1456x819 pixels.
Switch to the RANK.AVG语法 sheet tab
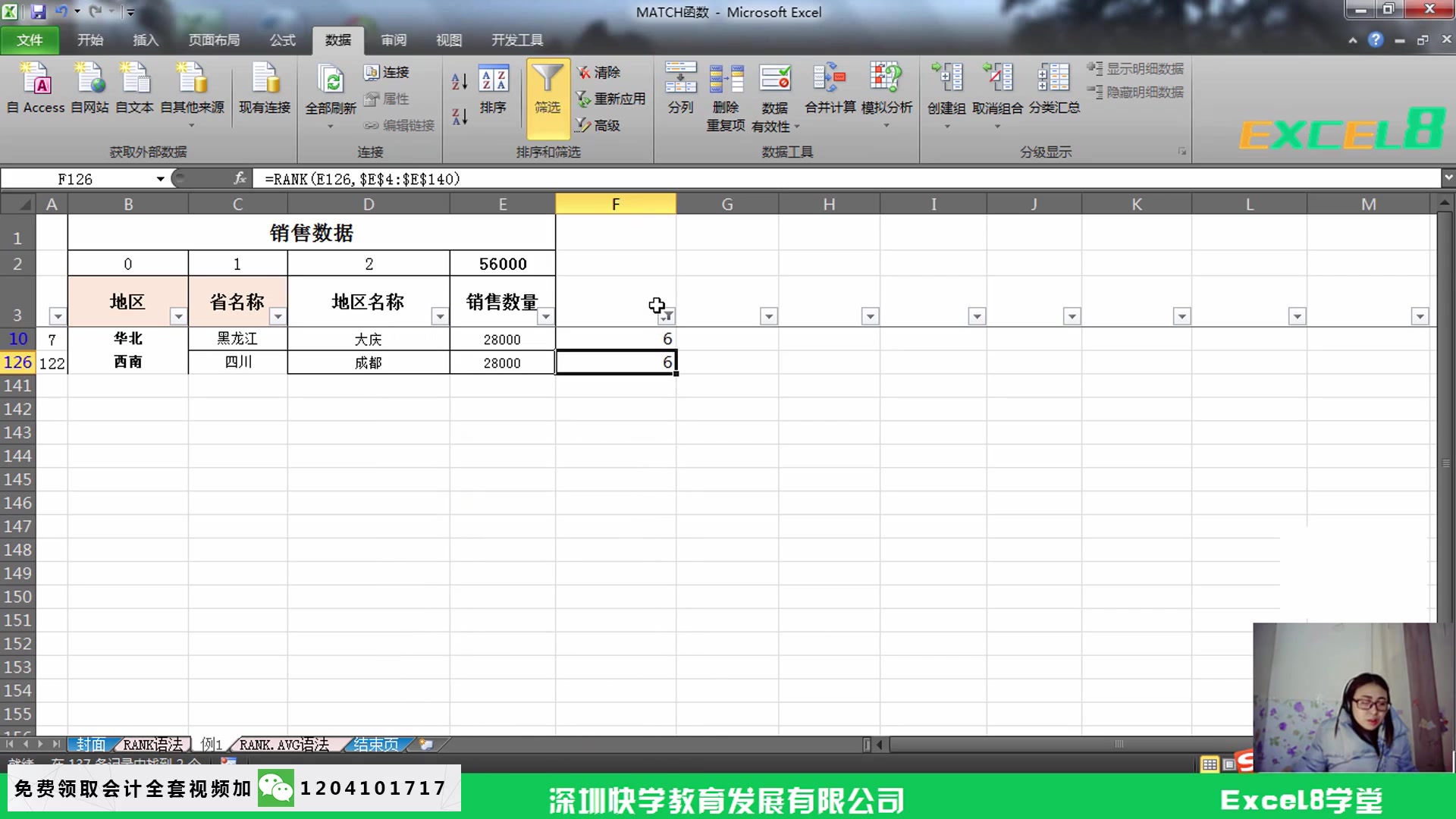coord(284,745)
